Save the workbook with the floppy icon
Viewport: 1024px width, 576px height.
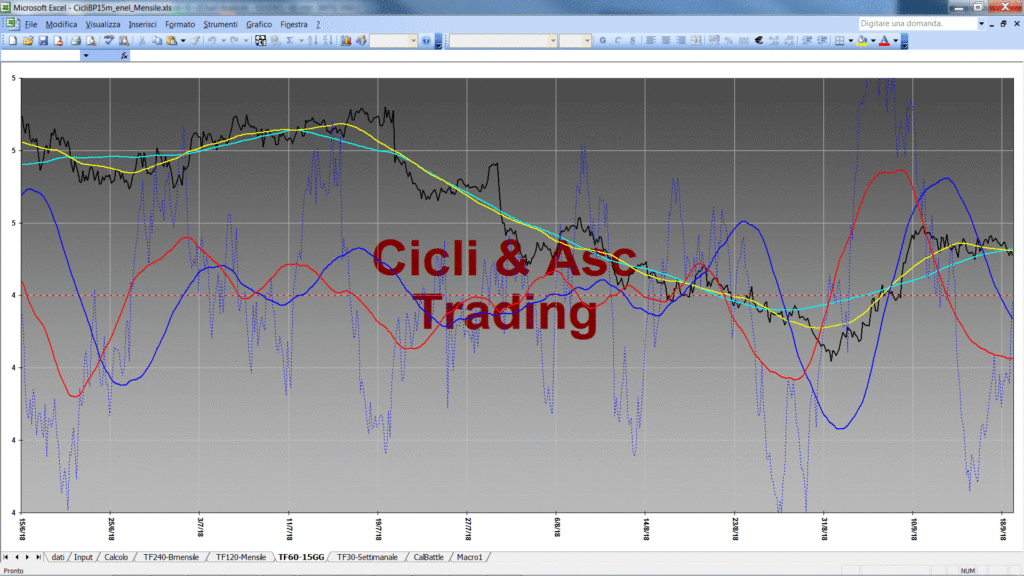(43, 40)
